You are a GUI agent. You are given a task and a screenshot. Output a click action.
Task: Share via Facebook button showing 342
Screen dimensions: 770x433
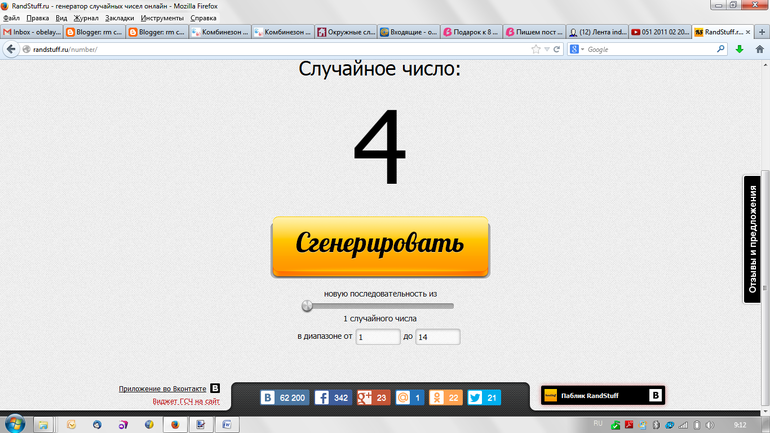pos(333,397)
